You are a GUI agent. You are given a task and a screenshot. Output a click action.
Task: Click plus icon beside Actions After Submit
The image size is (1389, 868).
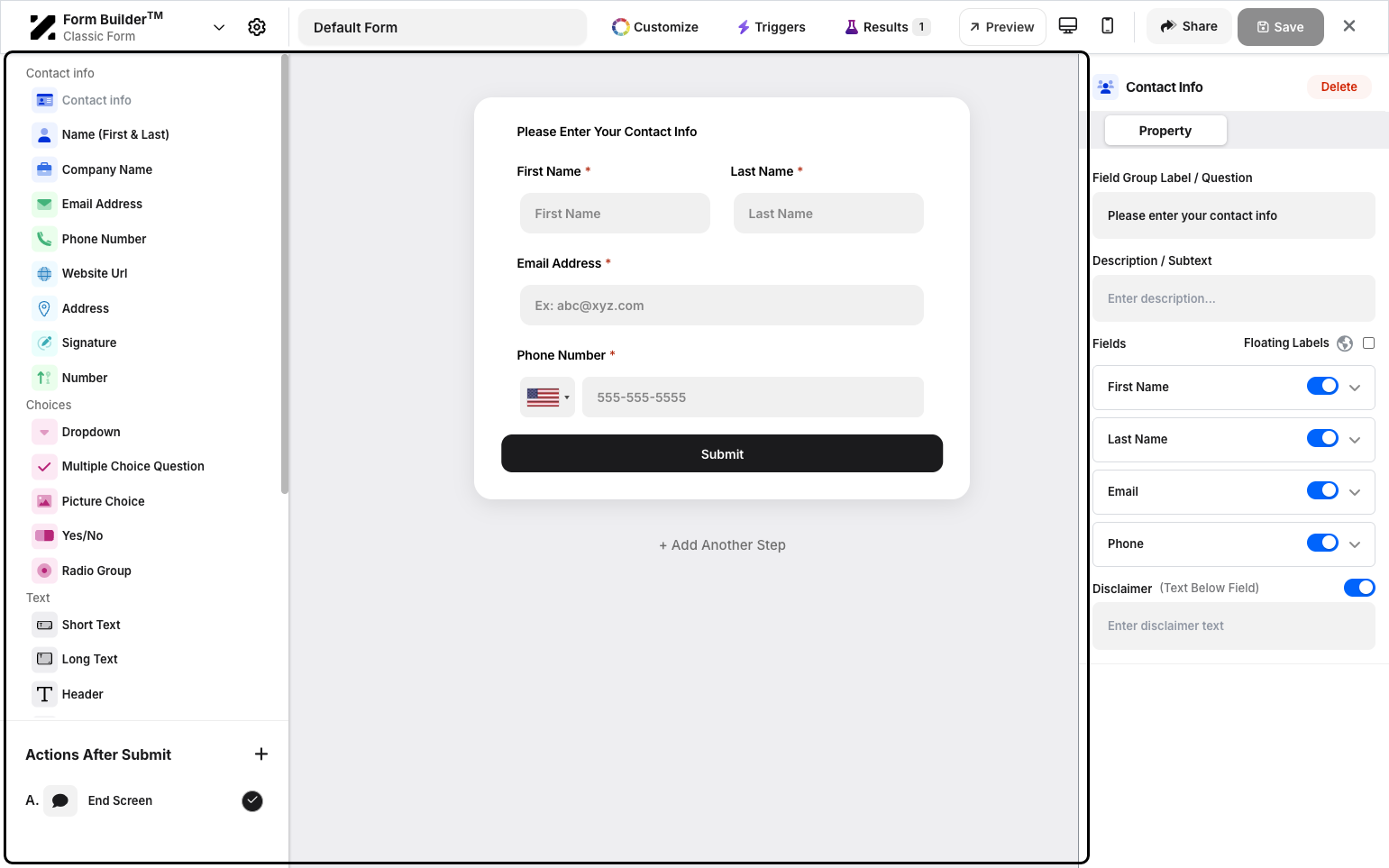261,754
